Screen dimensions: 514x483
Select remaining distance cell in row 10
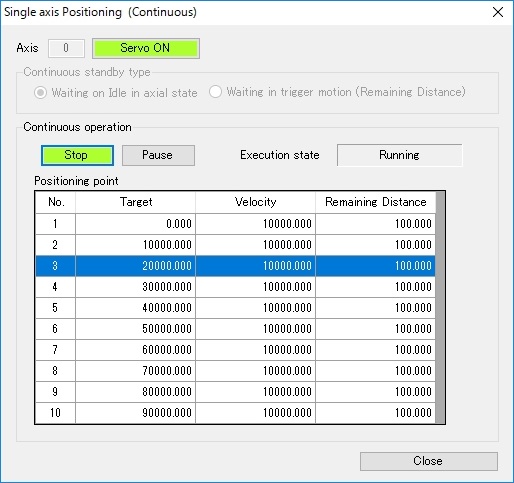(376, 413)
